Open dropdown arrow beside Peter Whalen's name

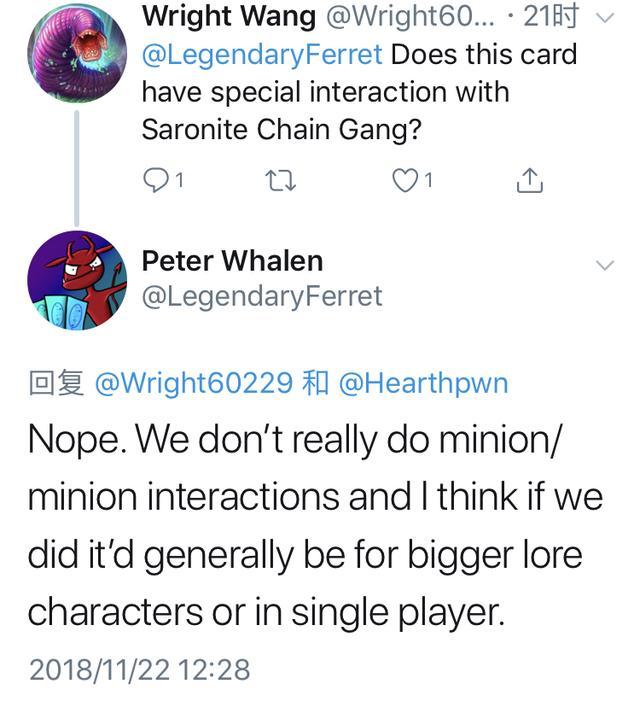[605, 265]
